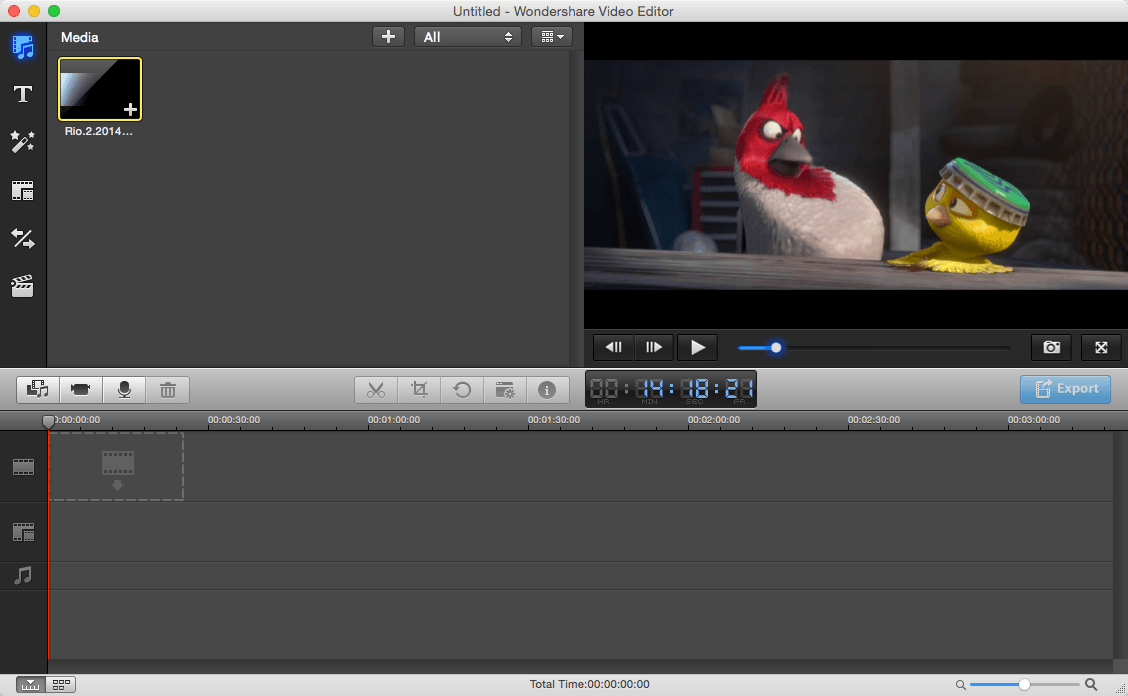Enter full screen preview mode
The width and height of the screenshot is (1128, 696).
(1101, 348)
